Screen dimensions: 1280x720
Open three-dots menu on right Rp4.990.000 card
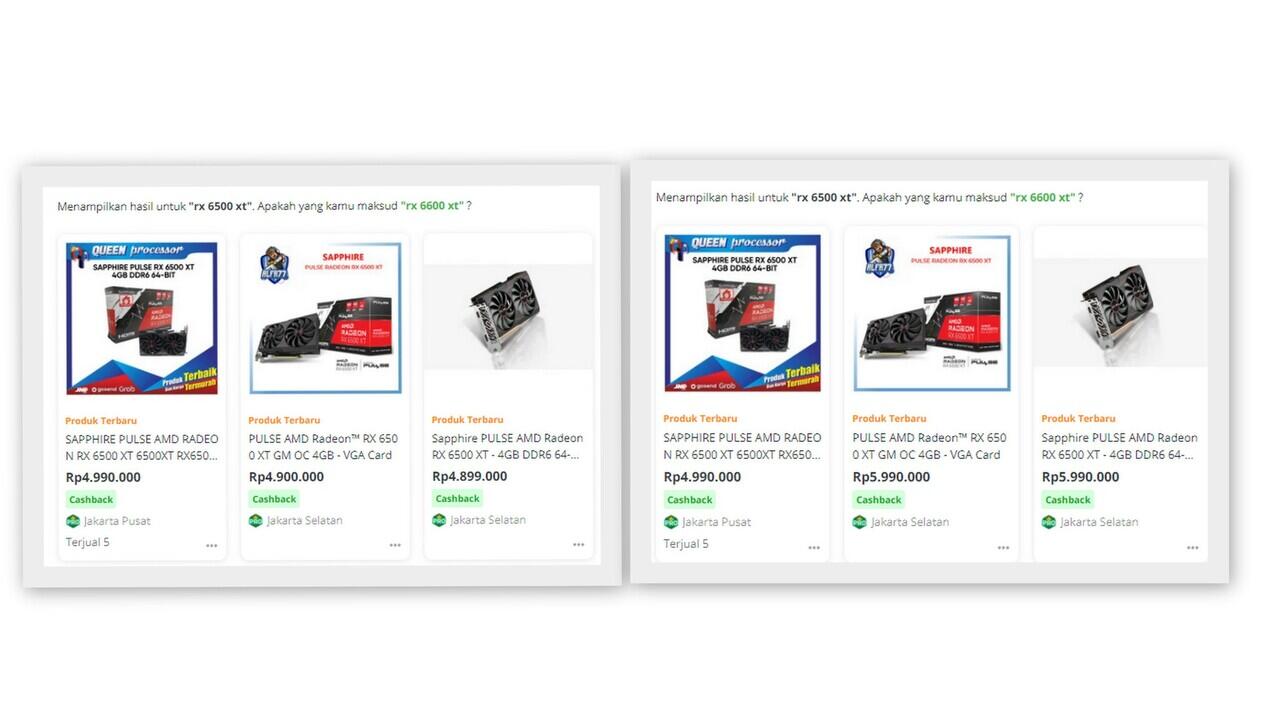tap(814, 548)
